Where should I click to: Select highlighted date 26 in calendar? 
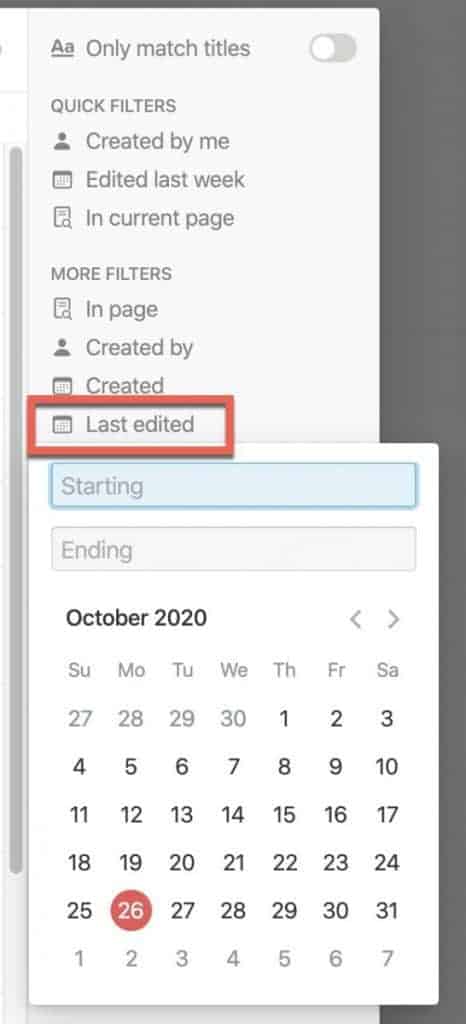(131, 910)
